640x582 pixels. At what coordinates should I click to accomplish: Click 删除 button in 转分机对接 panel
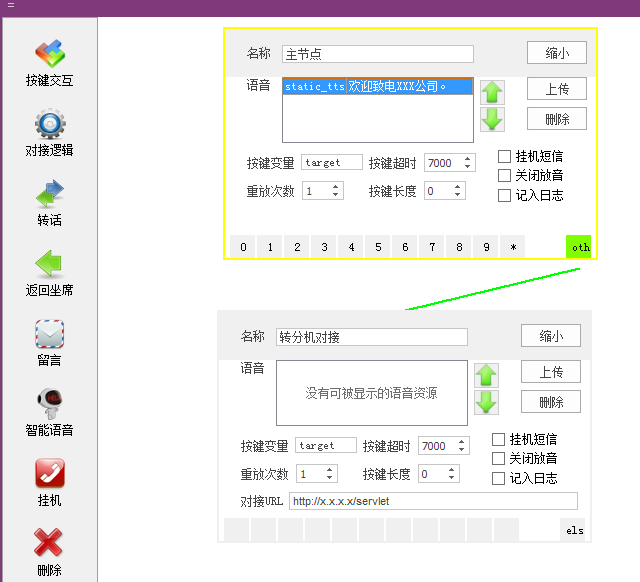tap(551, 402)
